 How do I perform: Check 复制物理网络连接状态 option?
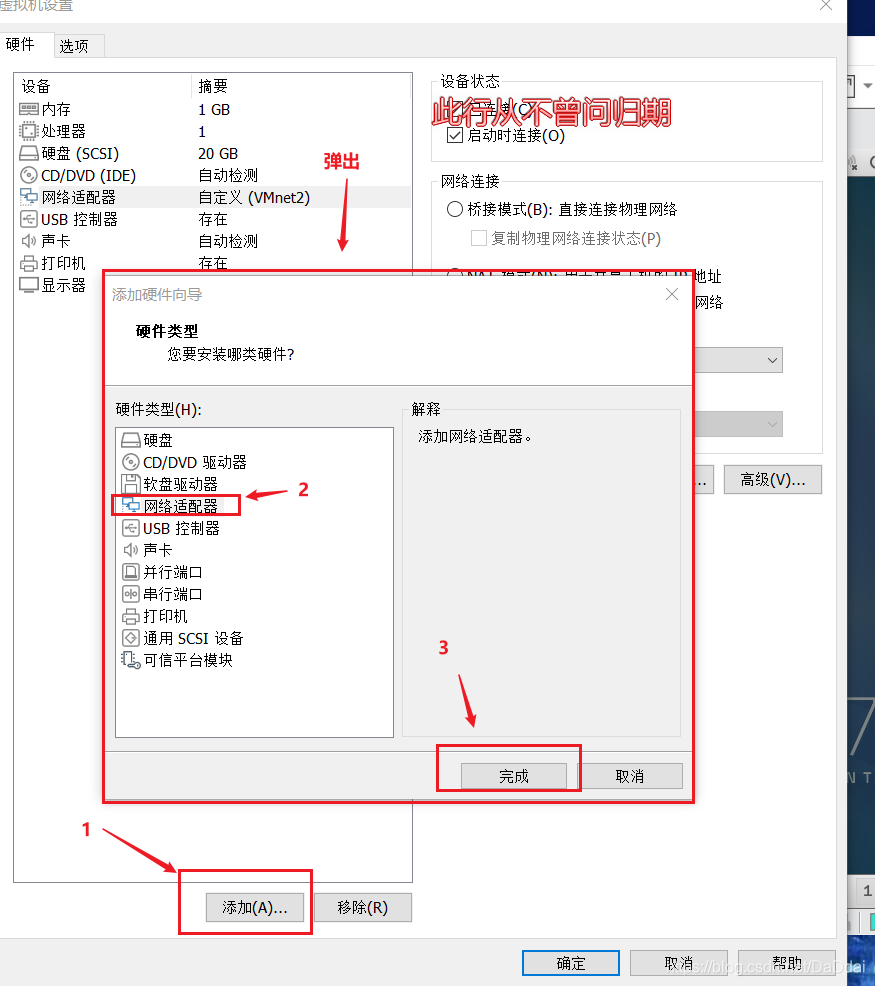477,238
